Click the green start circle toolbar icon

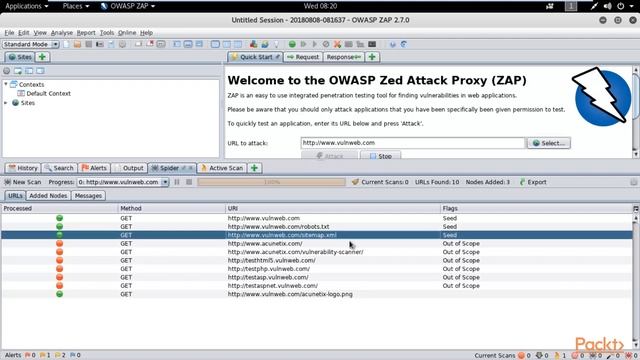click(x=292, y=44)
